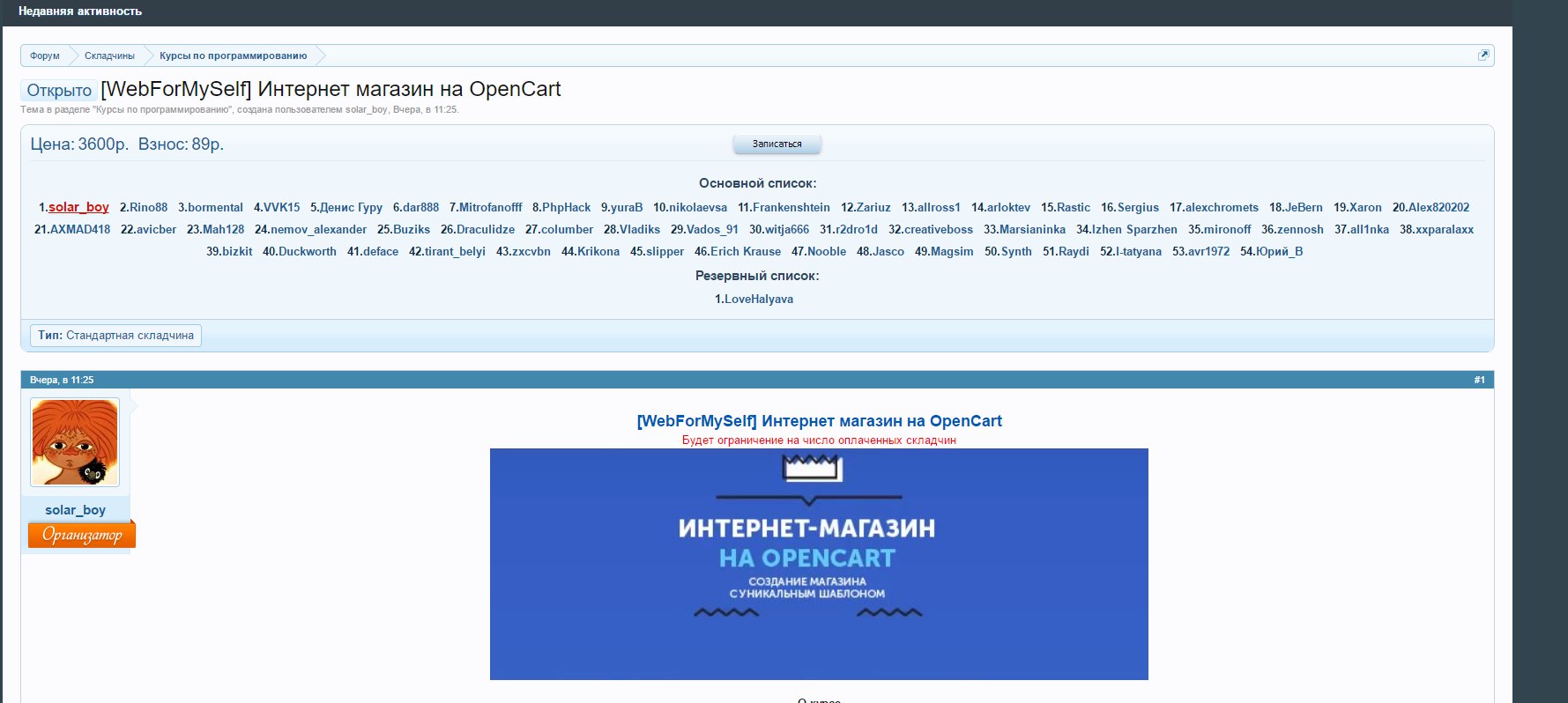Open the blue WebForMySelf post title link
Viewport: 1568px width, 703px height.
coord(820,421)
